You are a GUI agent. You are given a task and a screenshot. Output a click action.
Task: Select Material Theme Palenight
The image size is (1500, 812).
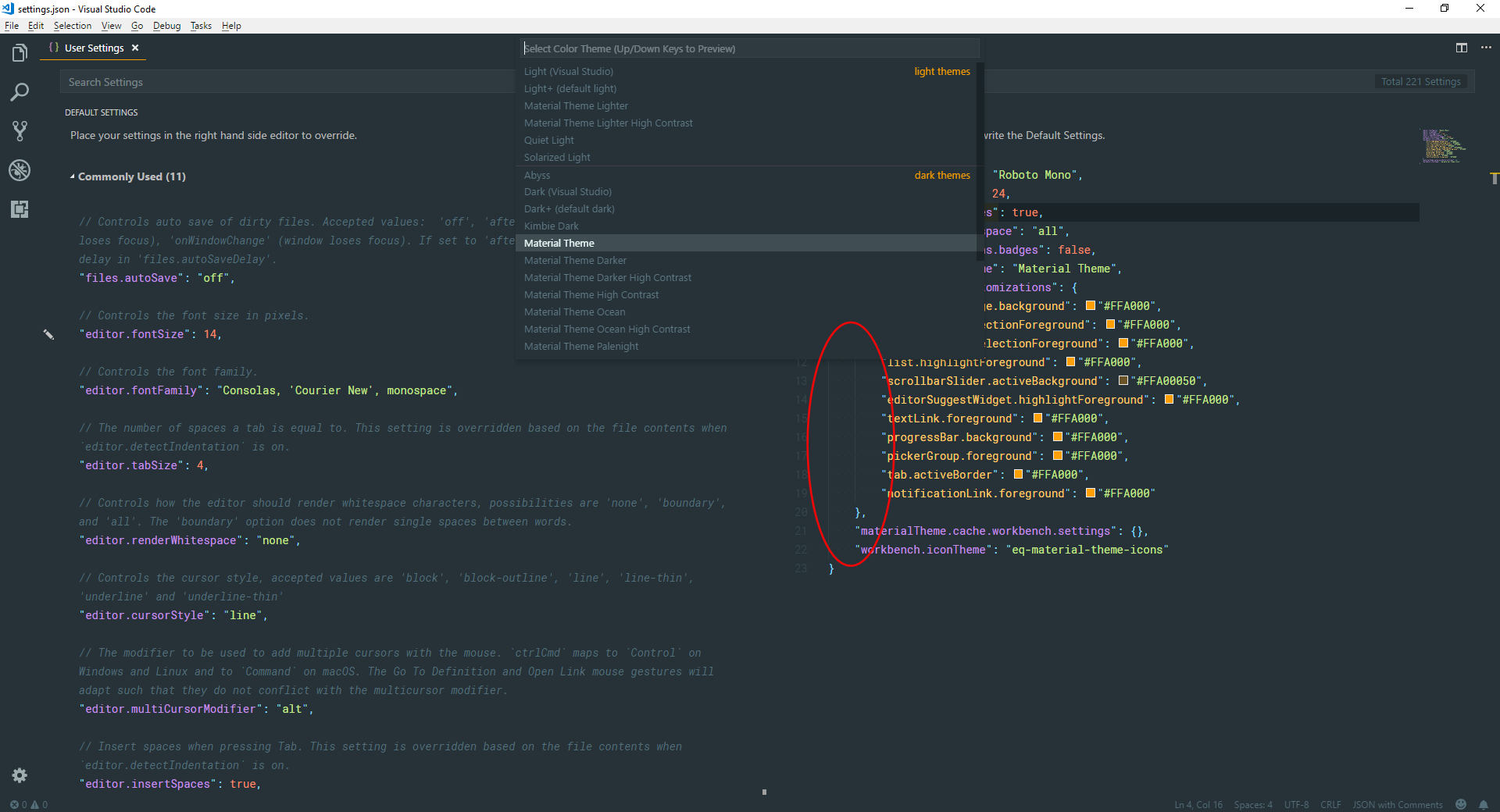(746, 346)
